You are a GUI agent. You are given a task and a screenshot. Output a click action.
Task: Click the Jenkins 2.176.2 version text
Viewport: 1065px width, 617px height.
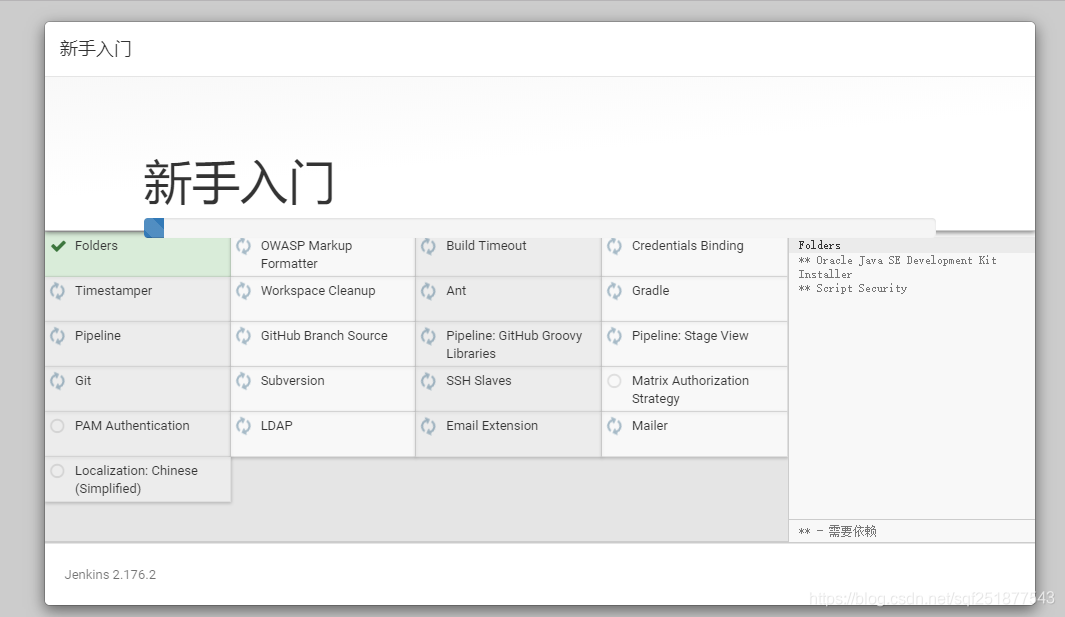click(x=110, y=574)
